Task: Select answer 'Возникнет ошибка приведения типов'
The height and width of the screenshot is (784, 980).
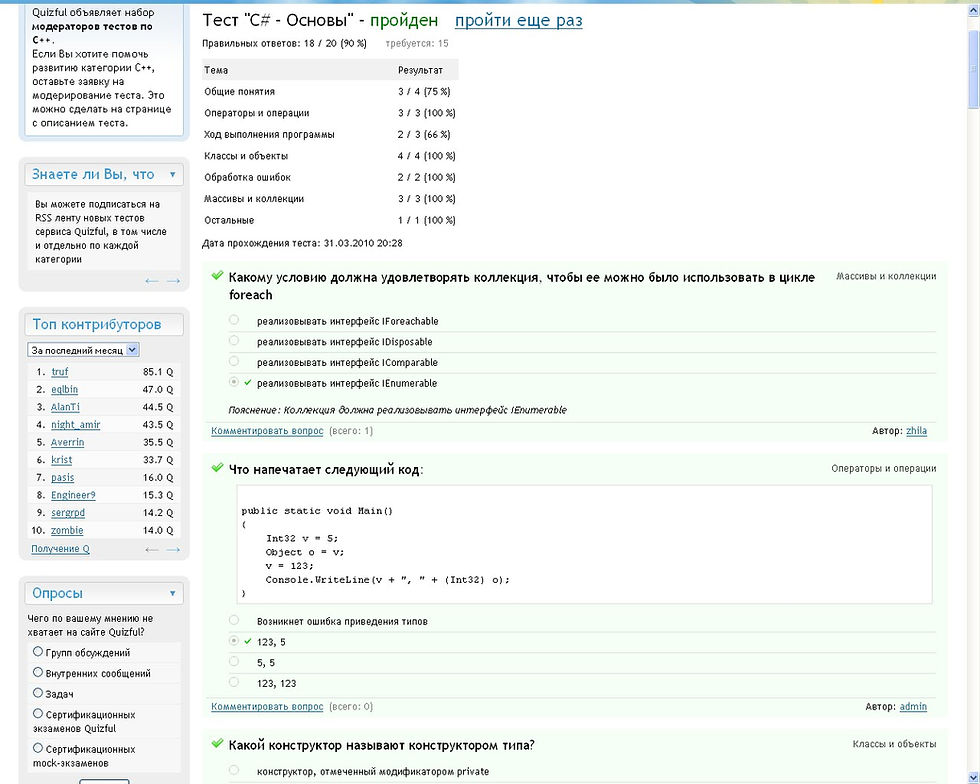Action: click(234, 620)
